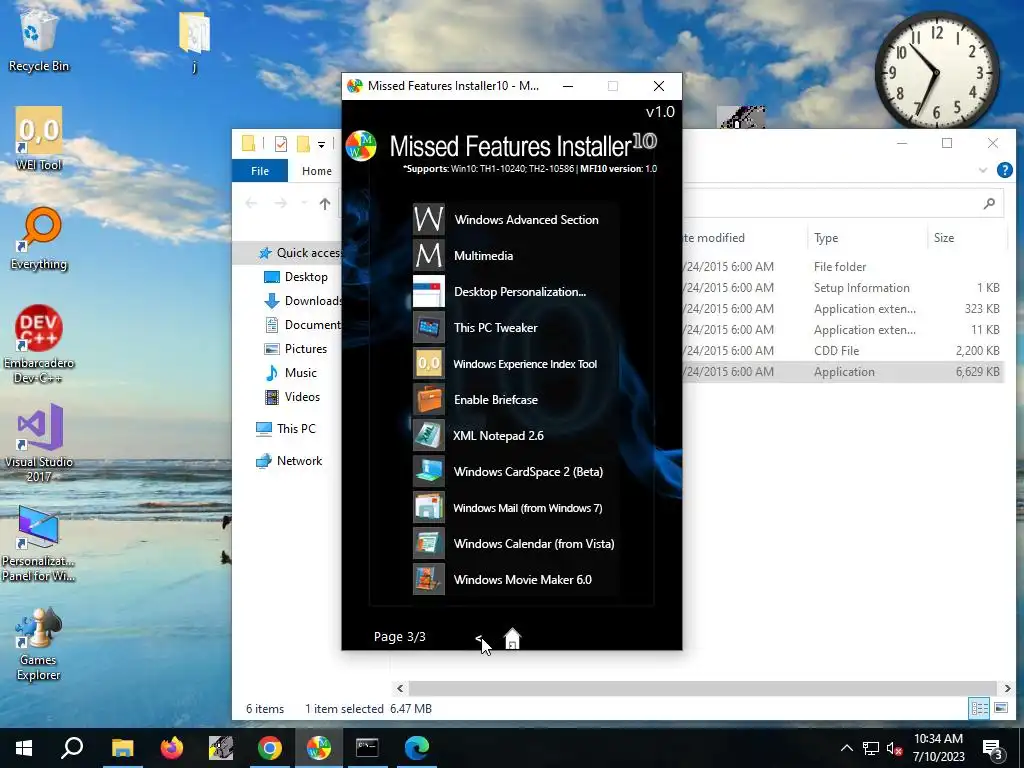
Task: Select This PC Tweaker label
Action: 496,328
